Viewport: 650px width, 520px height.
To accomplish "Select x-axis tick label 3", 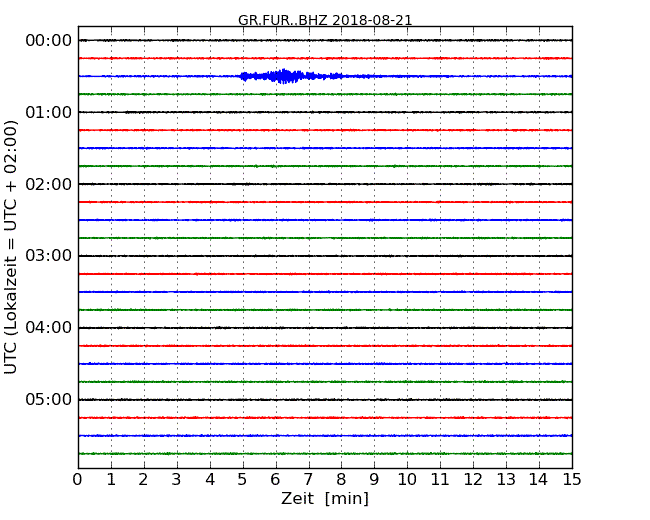I will click(x=177, y=480).
